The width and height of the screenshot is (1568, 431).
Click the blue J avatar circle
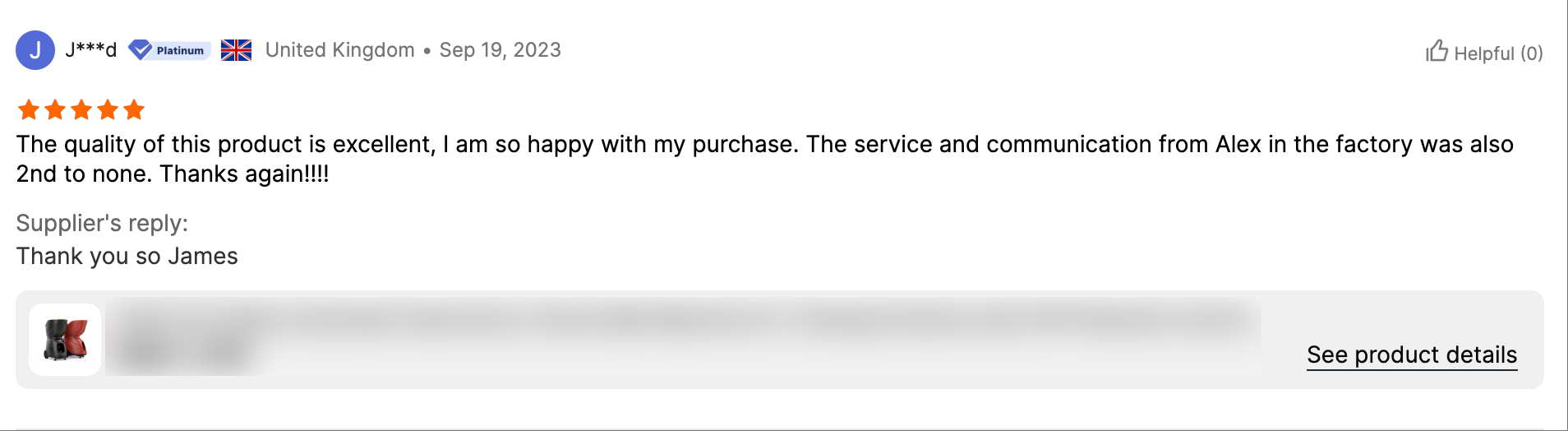pyautogui.click(x=35, y=50)
